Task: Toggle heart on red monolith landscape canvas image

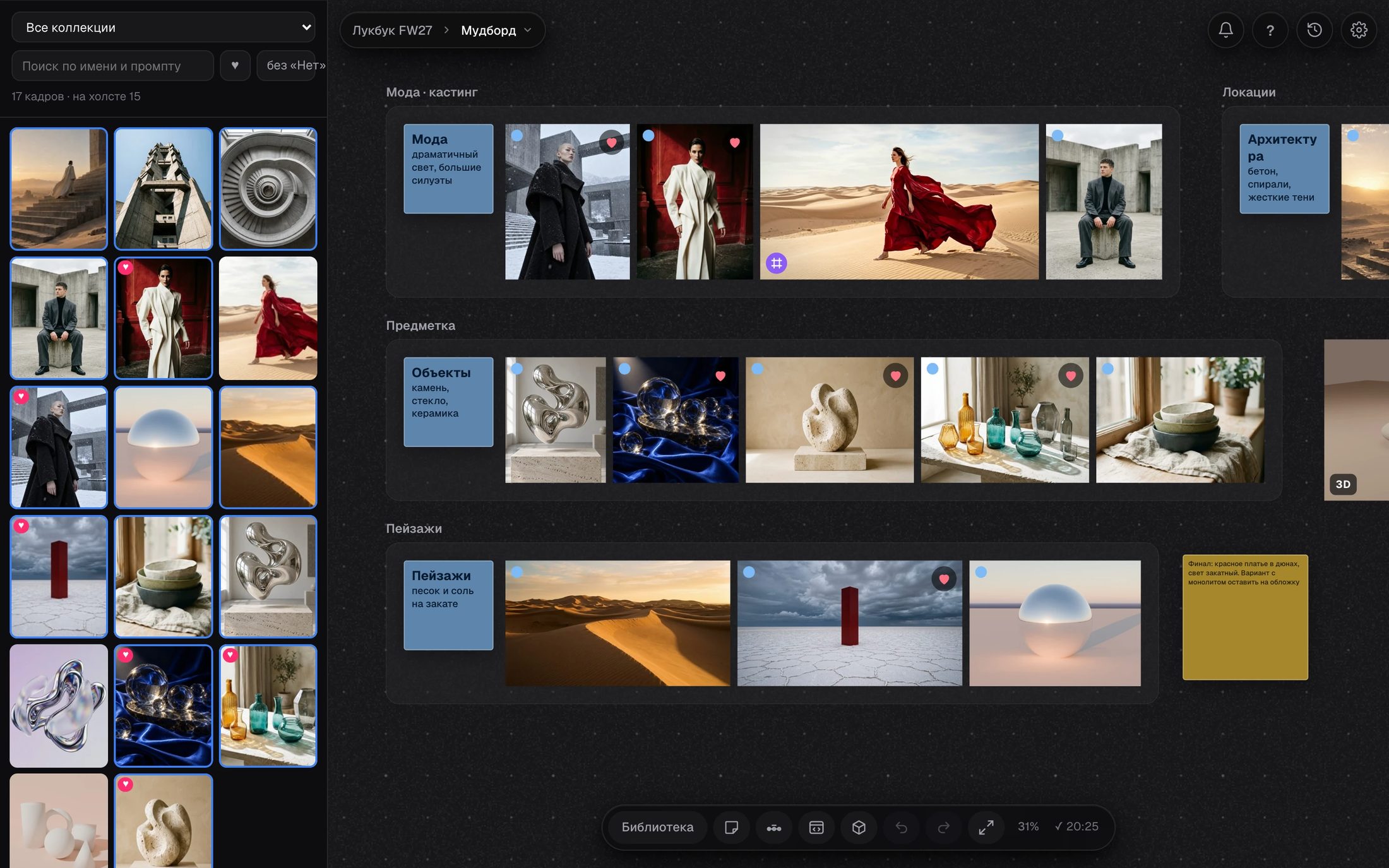Action: click(x=944, y=579)
